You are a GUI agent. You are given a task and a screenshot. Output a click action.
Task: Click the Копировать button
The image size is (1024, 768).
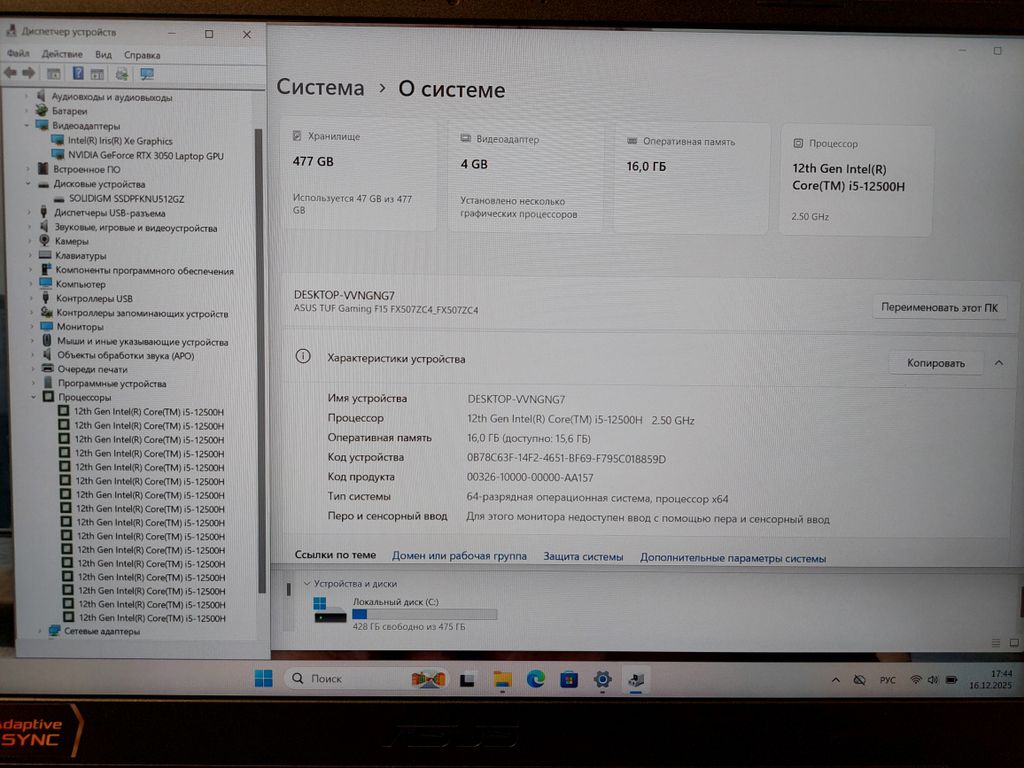(x=935, y=363)
